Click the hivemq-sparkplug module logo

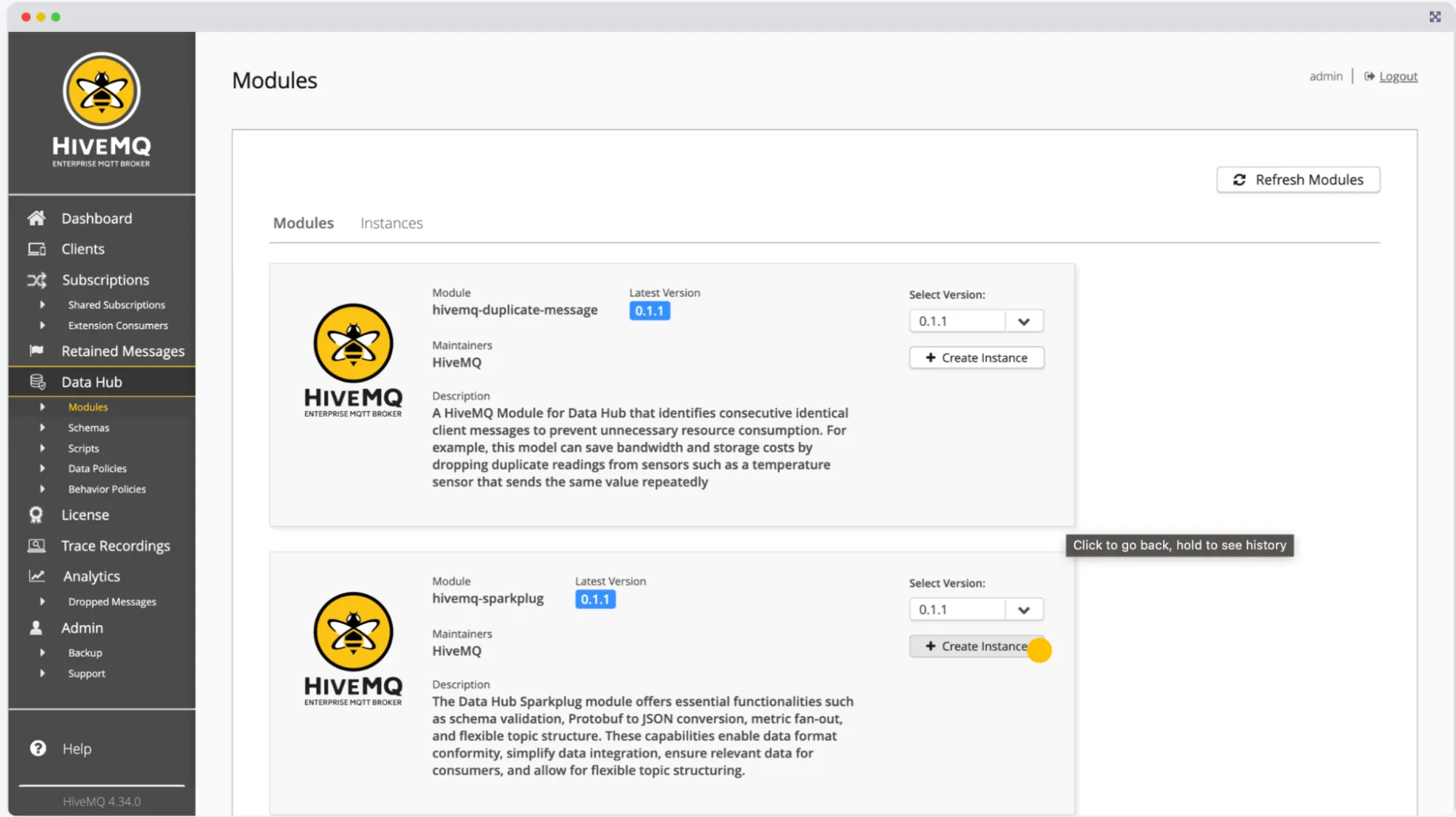[353, 649]
